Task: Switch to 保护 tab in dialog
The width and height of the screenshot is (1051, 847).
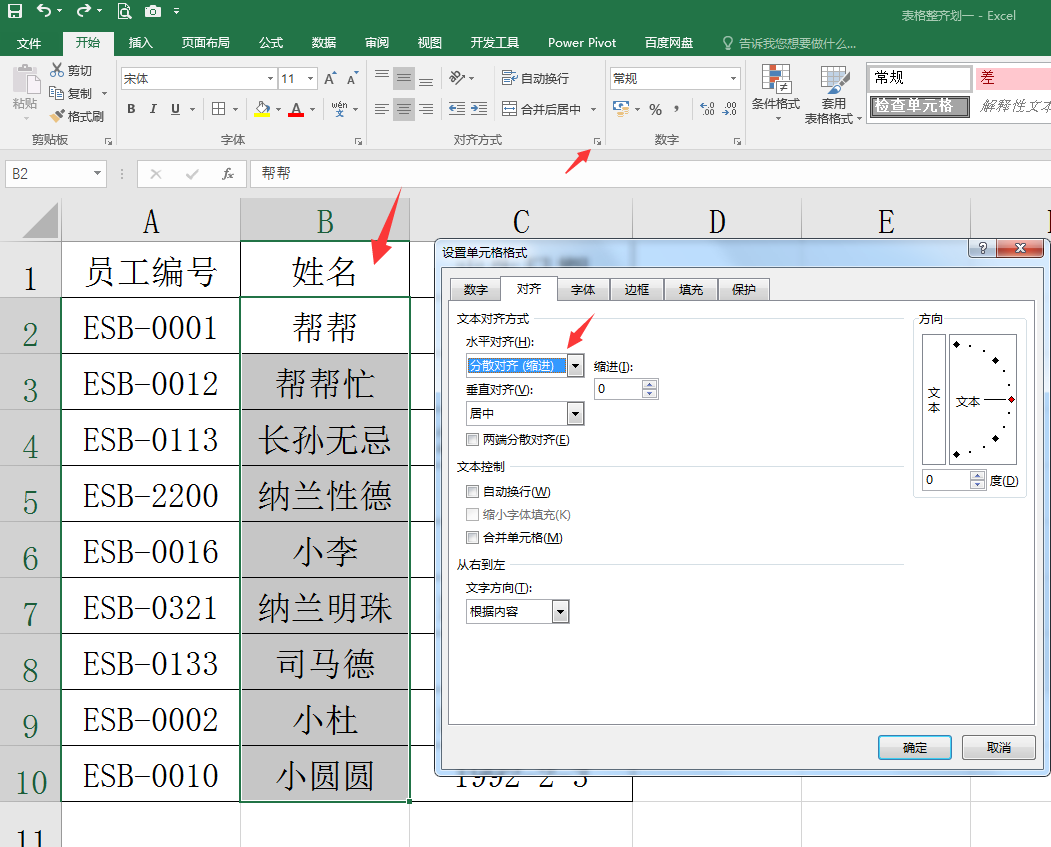Action: [x=743, y=289]
